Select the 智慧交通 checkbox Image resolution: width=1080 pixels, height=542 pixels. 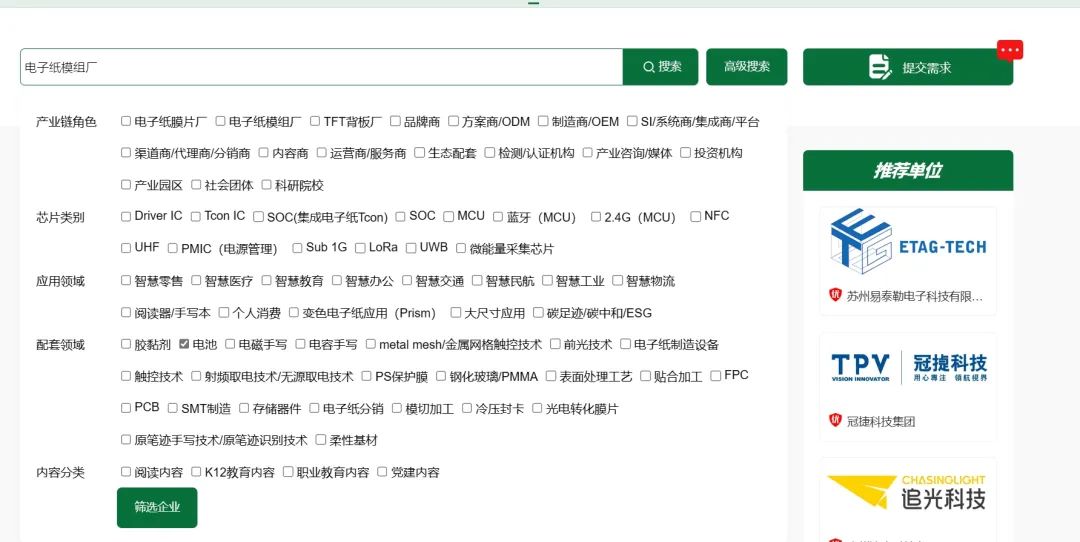pos(407,280)
